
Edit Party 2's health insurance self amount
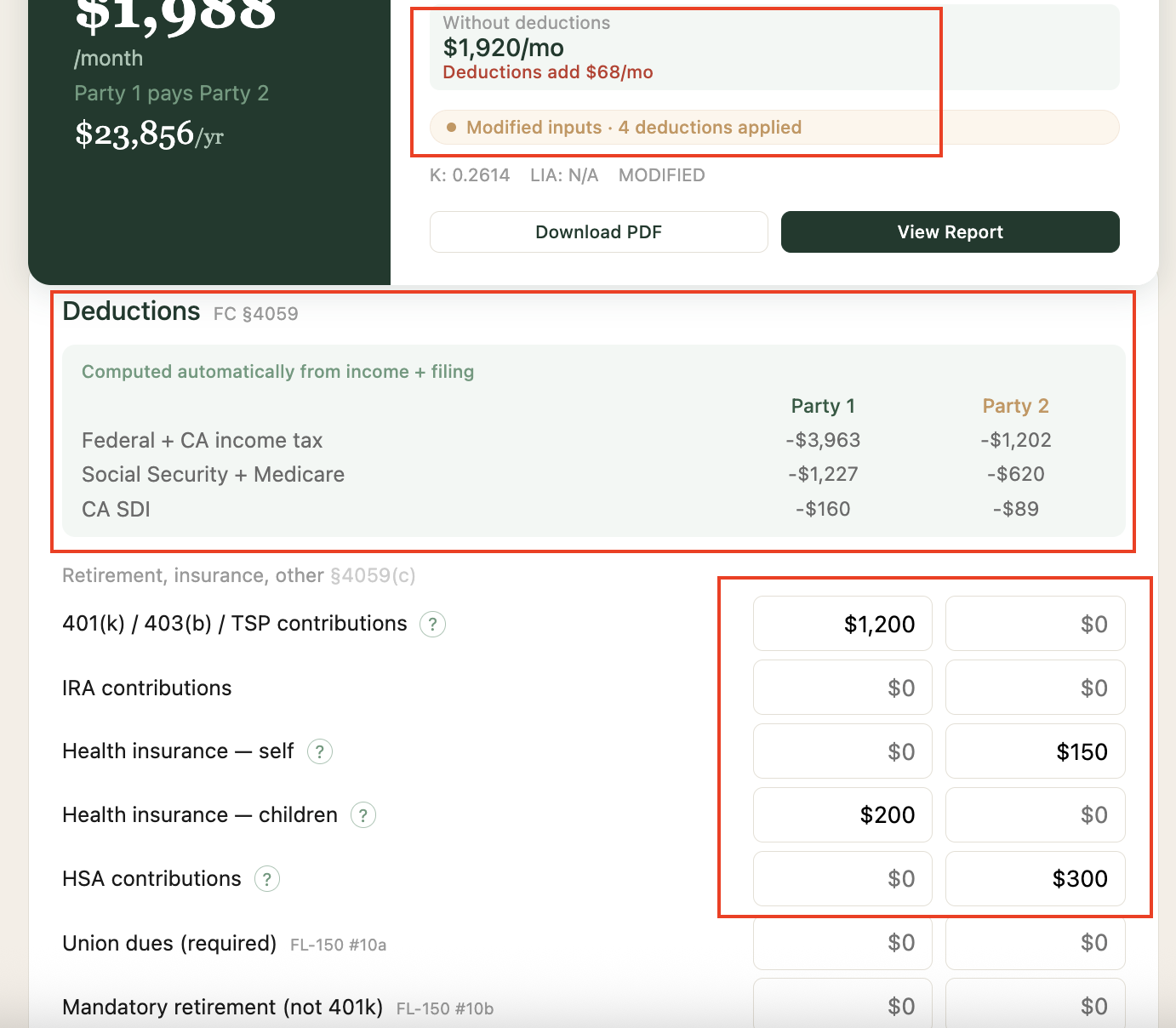click(x=1035, y=751)
